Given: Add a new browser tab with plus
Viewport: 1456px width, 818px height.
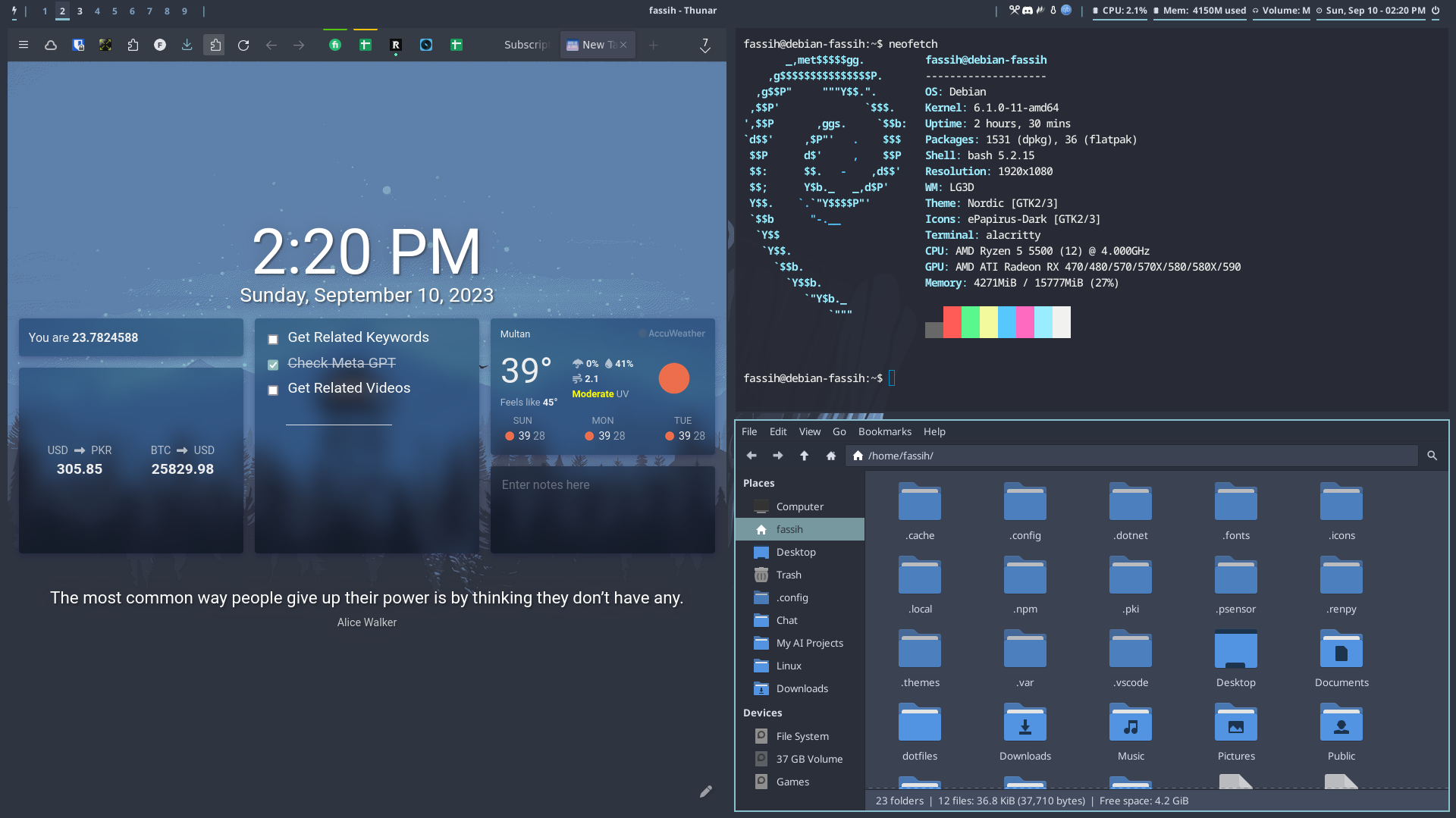Looking at the screenshot, I should pos(653,45).
